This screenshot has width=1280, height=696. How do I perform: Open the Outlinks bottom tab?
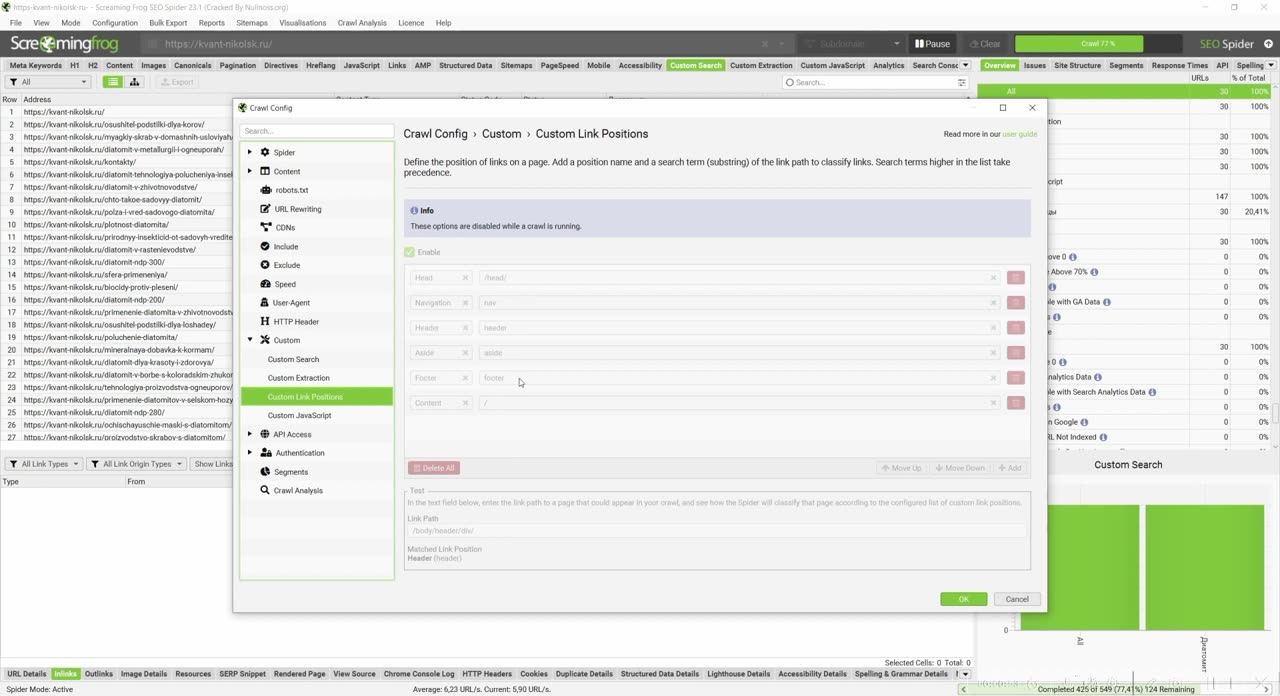98,674
